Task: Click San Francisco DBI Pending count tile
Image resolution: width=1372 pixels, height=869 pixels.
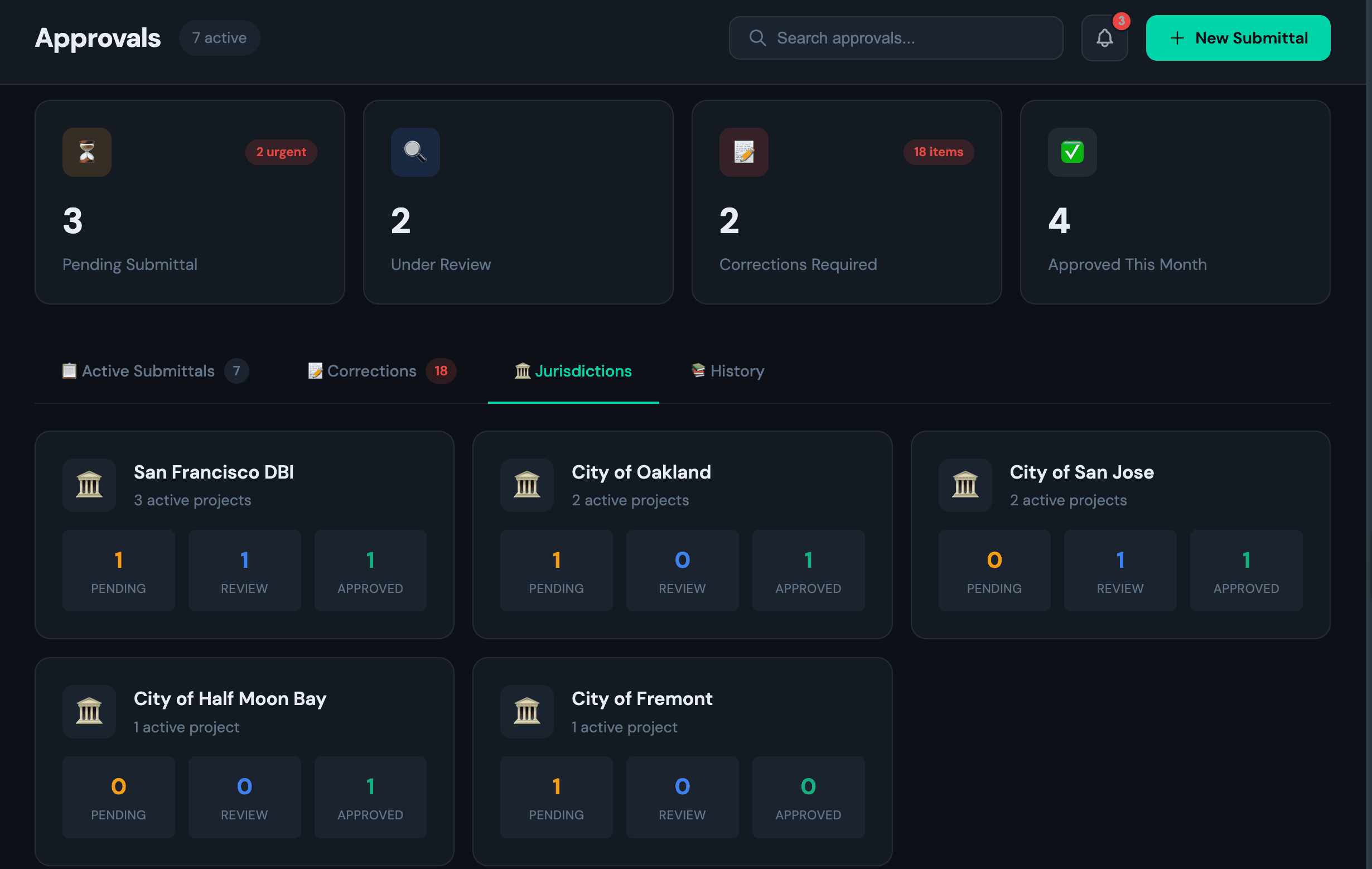Action: [x=118, y=571]
